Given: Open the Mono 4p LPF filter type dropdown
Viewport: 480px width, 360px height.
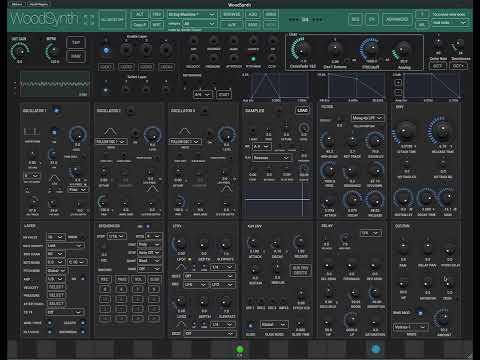Looking at the screenshot, I should 368,118.
